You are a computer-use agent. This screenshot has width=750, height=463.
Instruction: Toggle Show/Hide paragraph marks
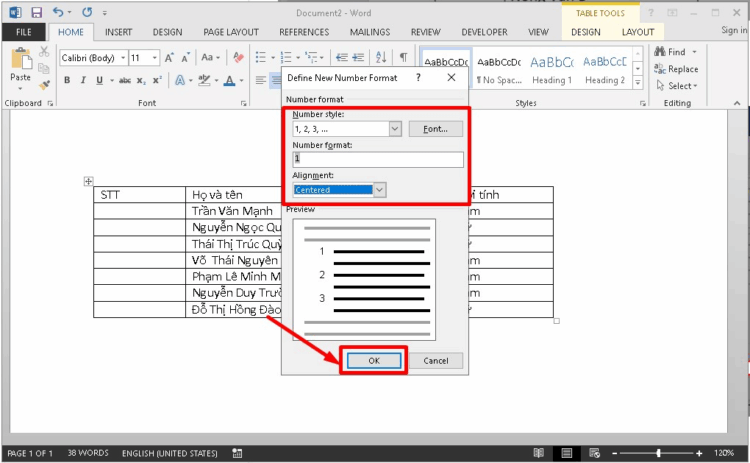[403, 58]
